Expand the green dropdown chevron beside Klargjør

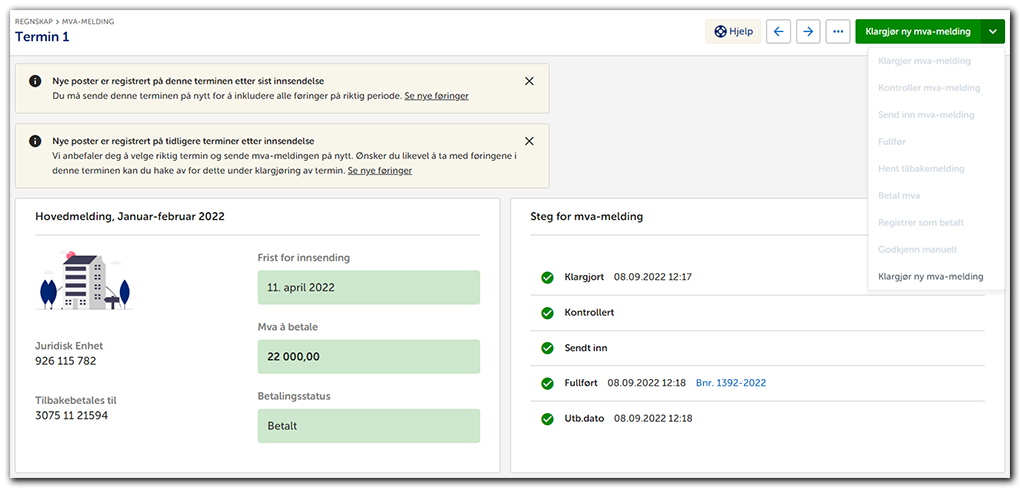(992, 31)
